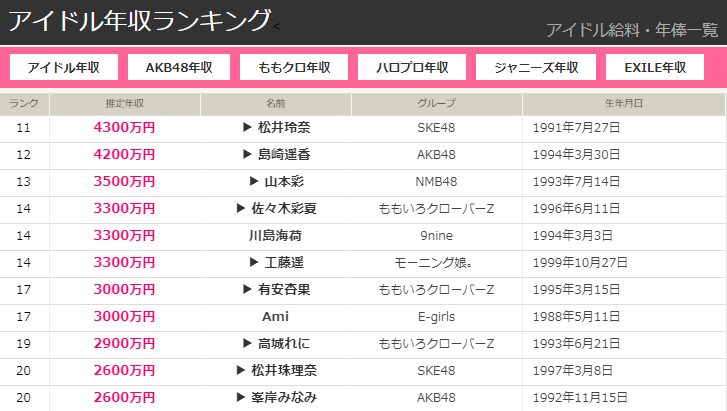The height and width of the screenshot is (411, 727).
Task: Open the 山本彩 name link
Action: coord(284,181)
